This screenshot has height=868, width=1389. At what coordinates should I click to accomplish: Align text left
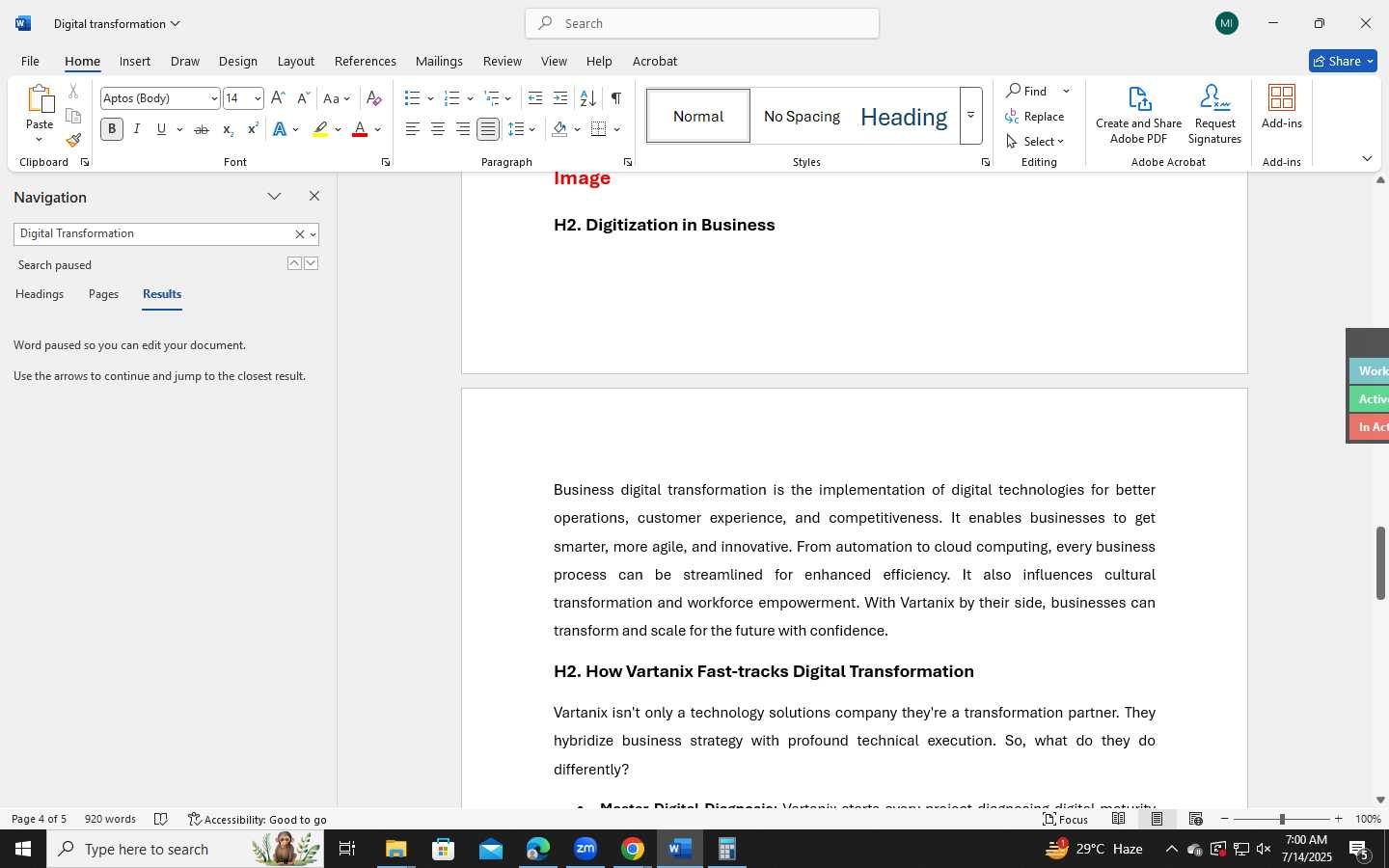click(413, 129)
